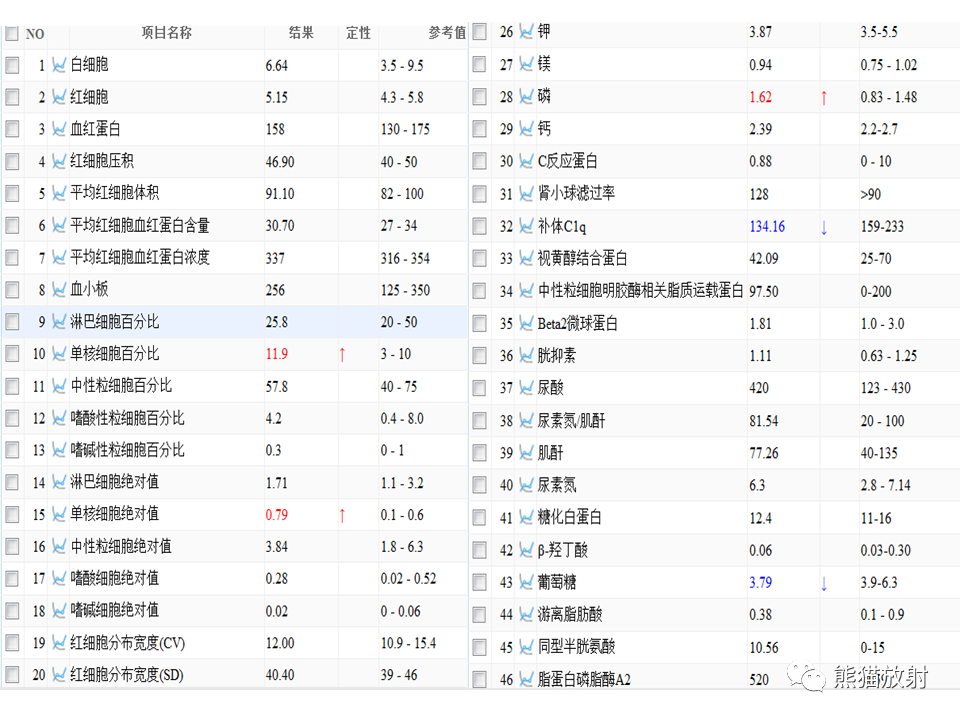This screenshot has height=720, width=960.
Task: Open trend chart icon for Beta2微球蛋白
Action: coord(526,323)
